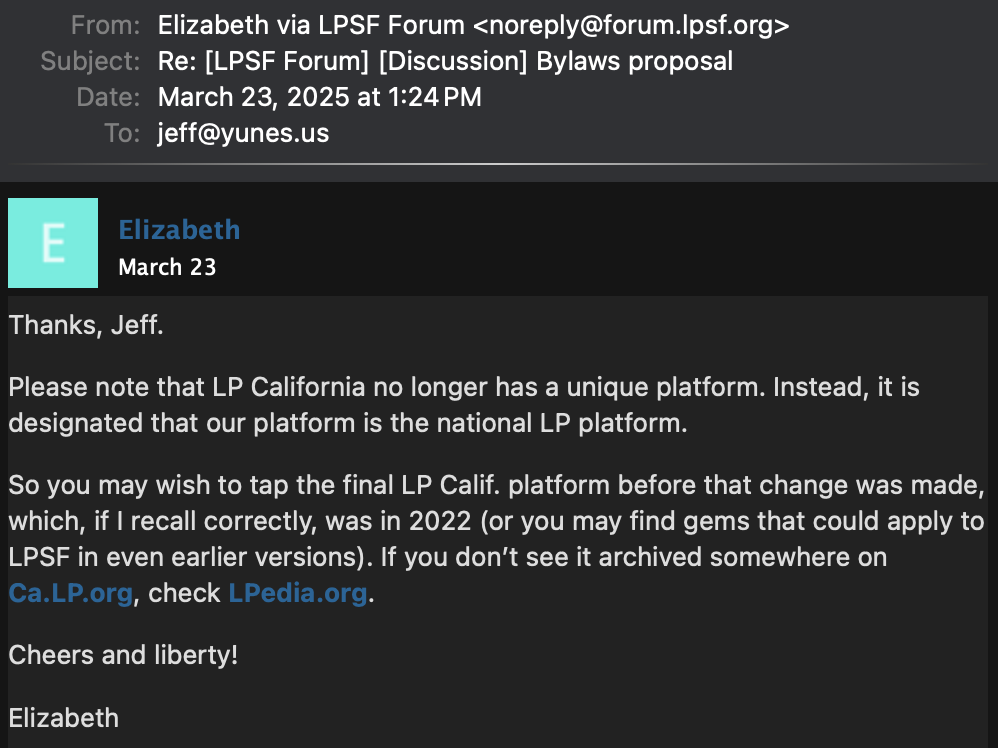Click the Bylaws proposal subject line
Image resolution: width=998 pixels, height=748 pixels.
pyautogui.click(x=445, y=61)
